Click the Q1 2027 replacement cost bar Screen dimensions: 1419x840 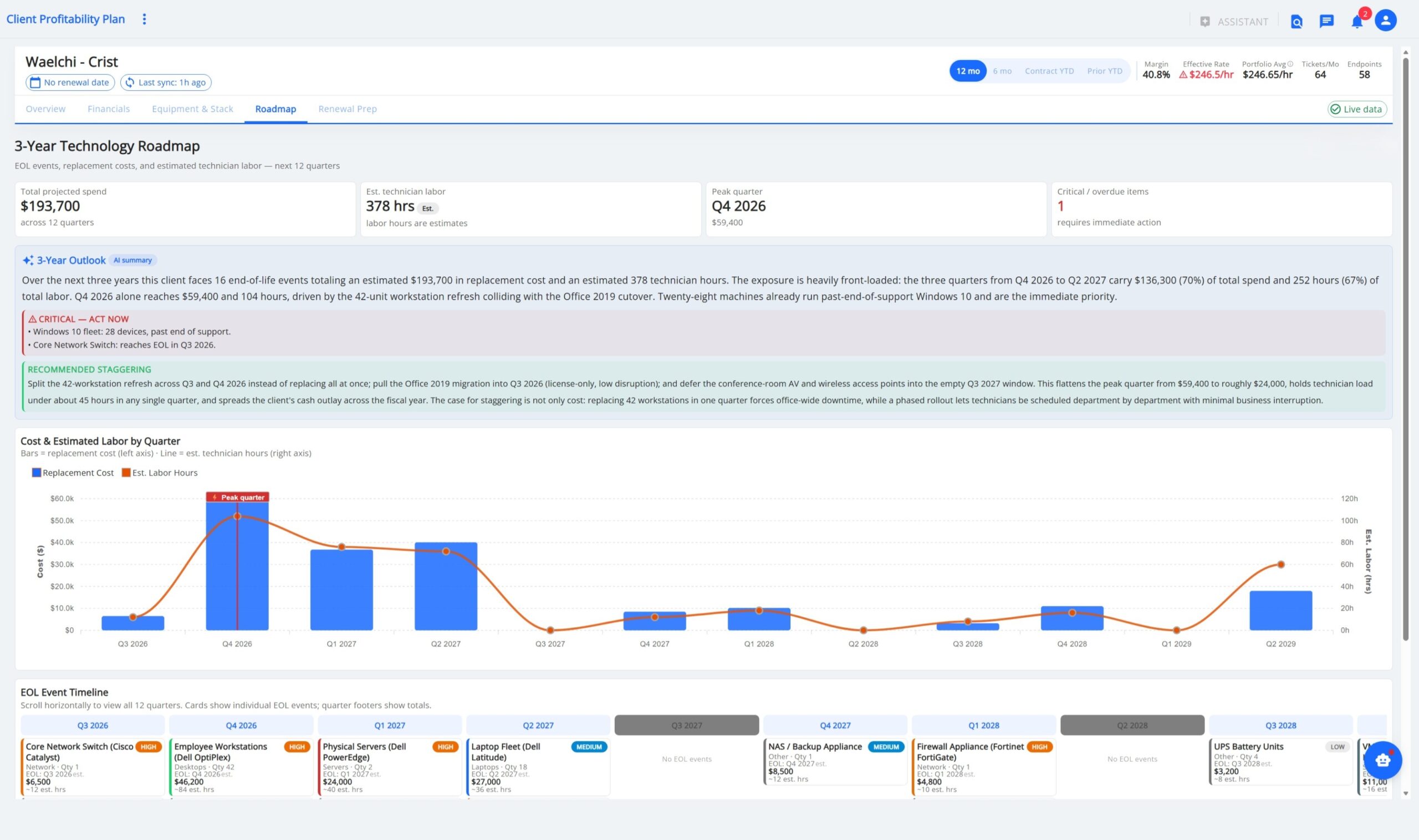tap(341, 590)
